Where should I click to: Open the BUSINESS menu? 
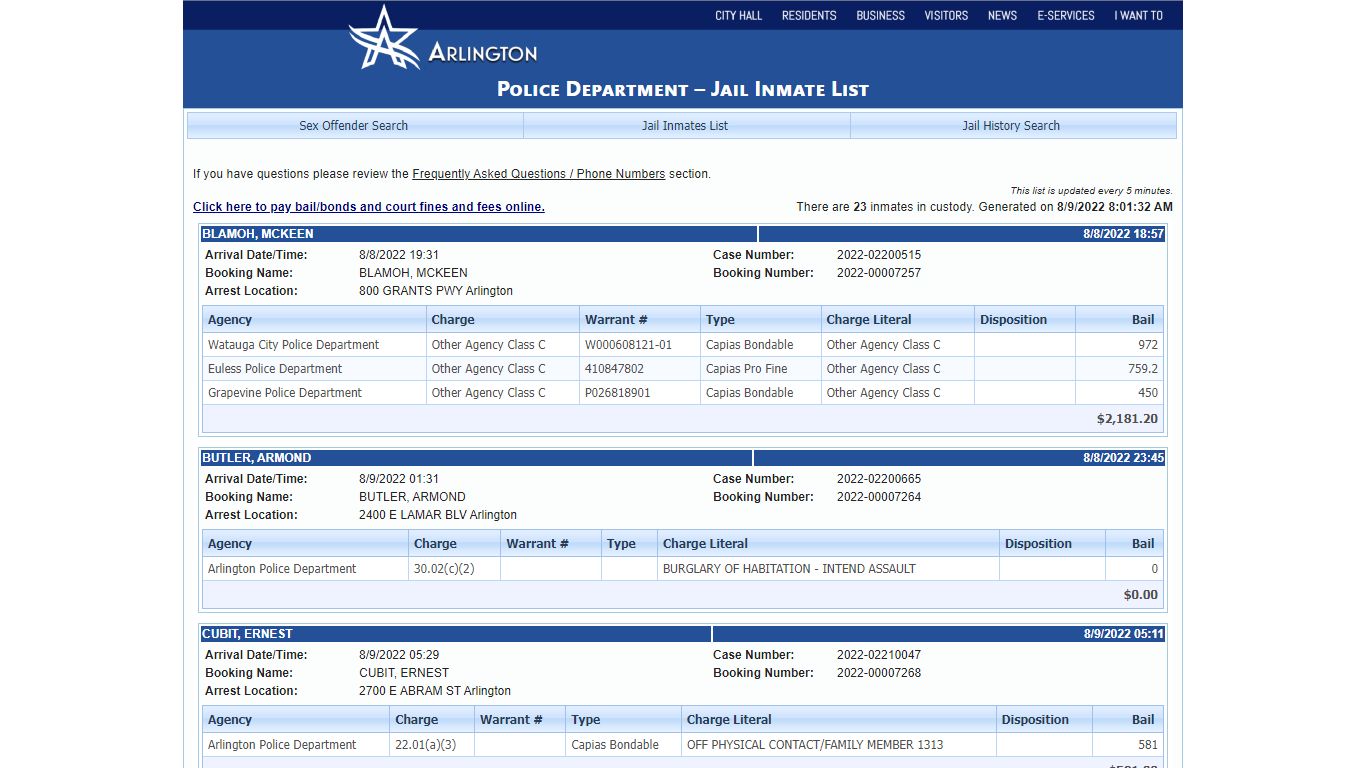point(880,15)
